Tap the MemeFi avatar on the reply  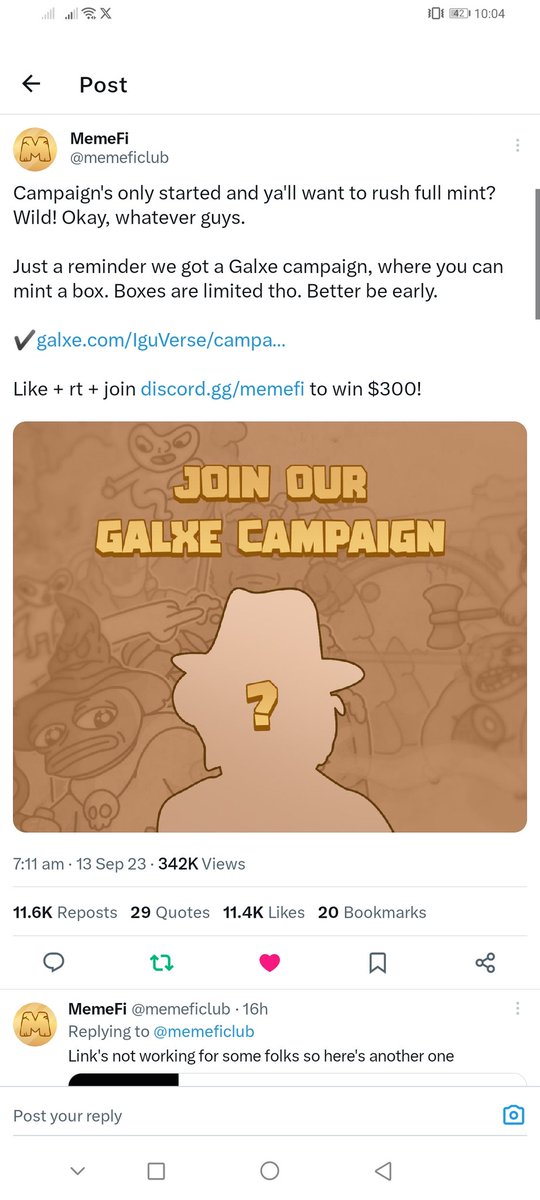pos(34,1023)
